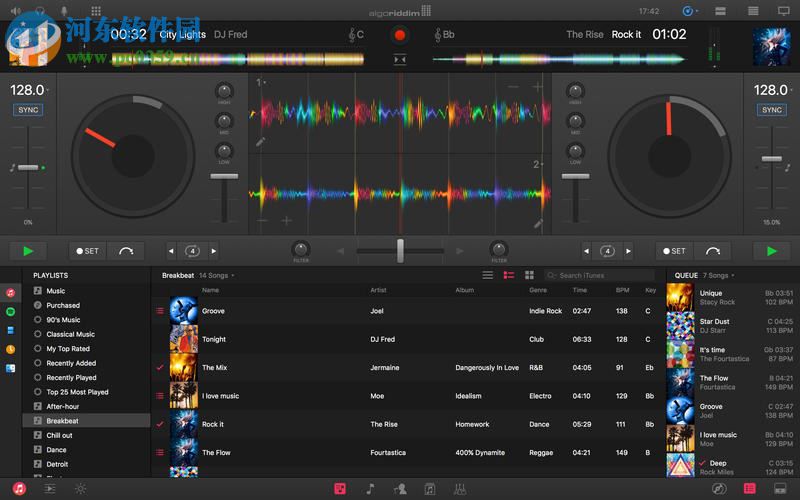Switch library to grid view

click(530, 276)
